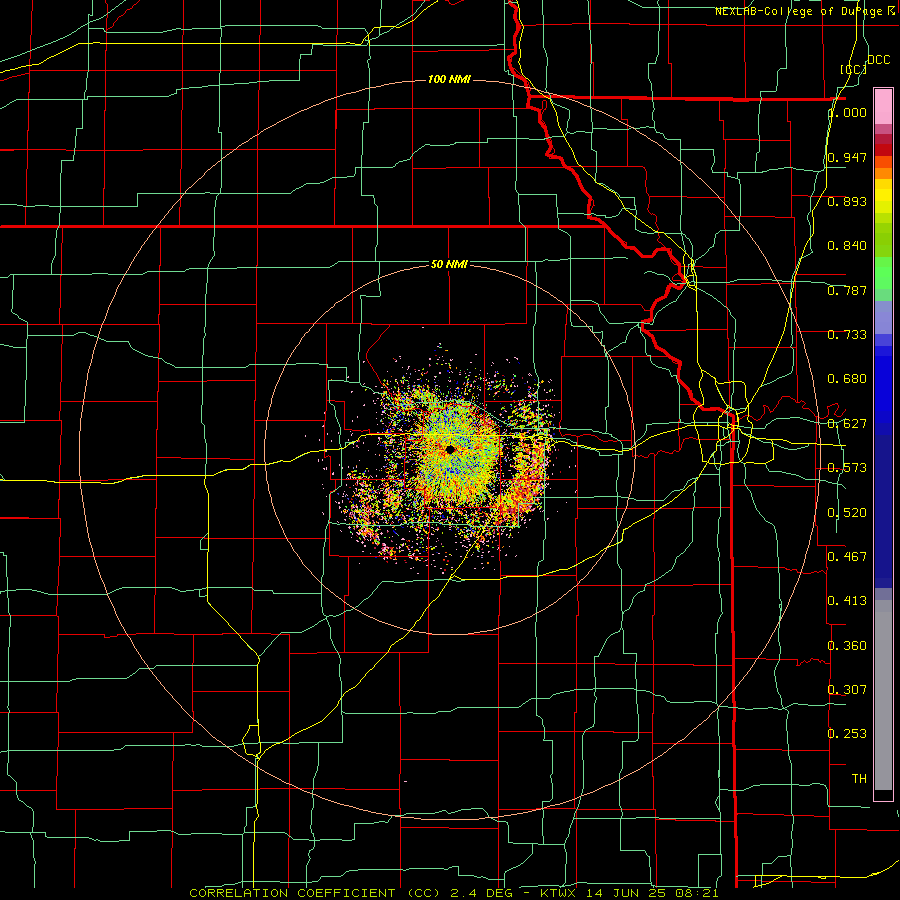900x900 pixels.
Task: Click the NEXLAB-College of DuPage credit text
Action: pyautogui.click(x=805, y=11)
